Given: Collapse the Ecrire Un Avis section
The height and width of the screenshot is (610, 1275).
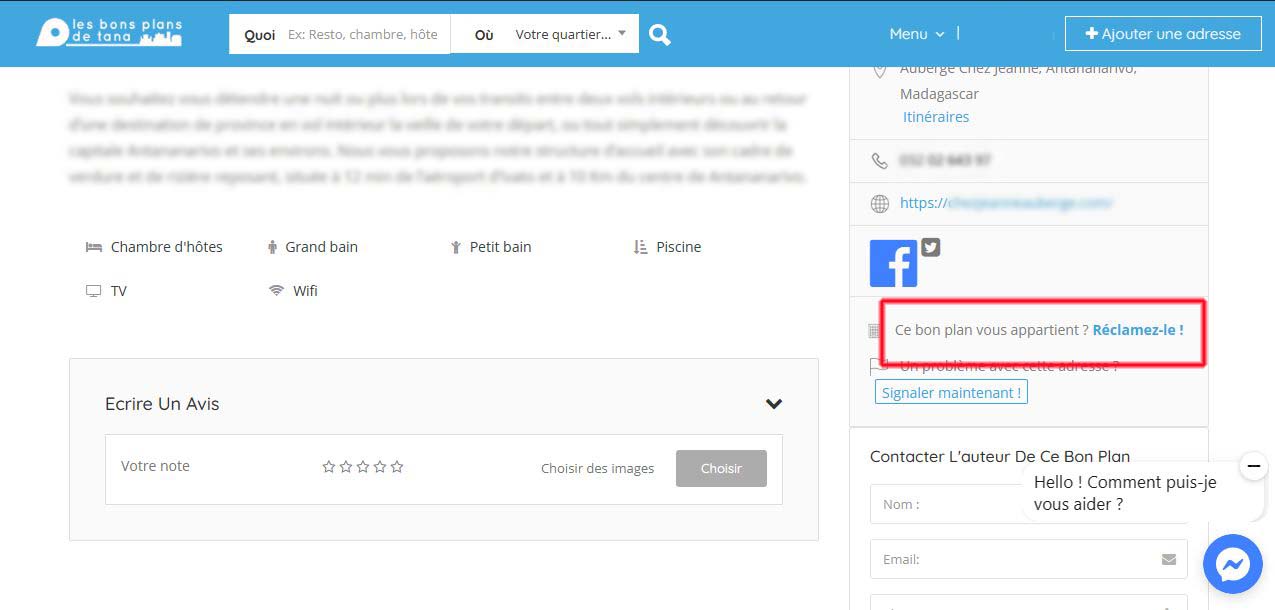Looking at the screenshot, I should [x=773, y=404].
